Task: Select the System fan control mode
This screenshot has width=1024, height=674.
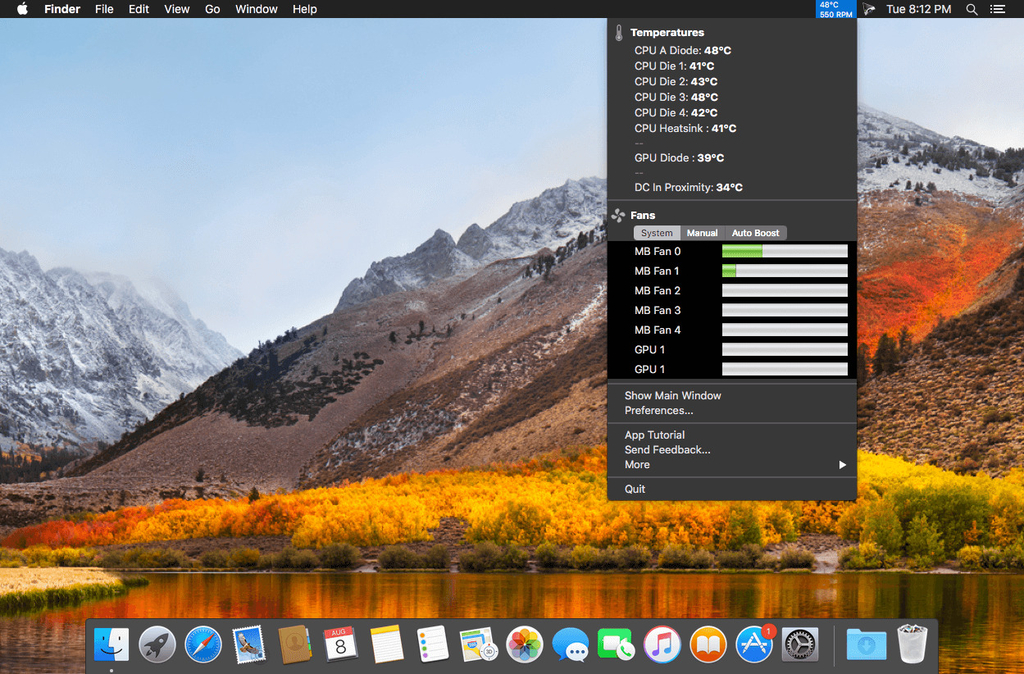Action: 657,233
